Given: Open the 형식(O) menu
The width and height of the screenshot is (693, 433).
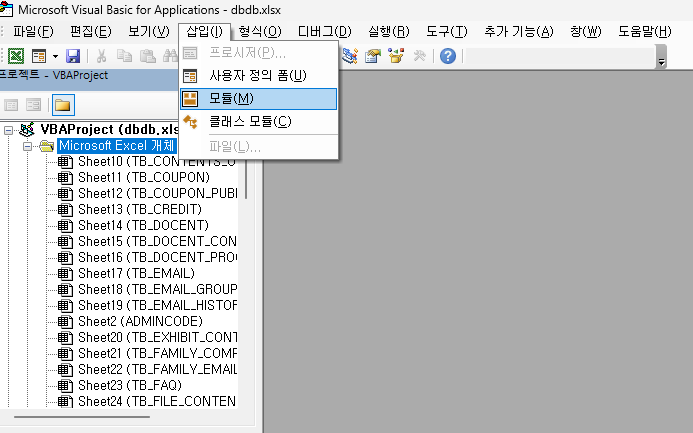Looking at the screenshot, I should [x=260, y=31].
